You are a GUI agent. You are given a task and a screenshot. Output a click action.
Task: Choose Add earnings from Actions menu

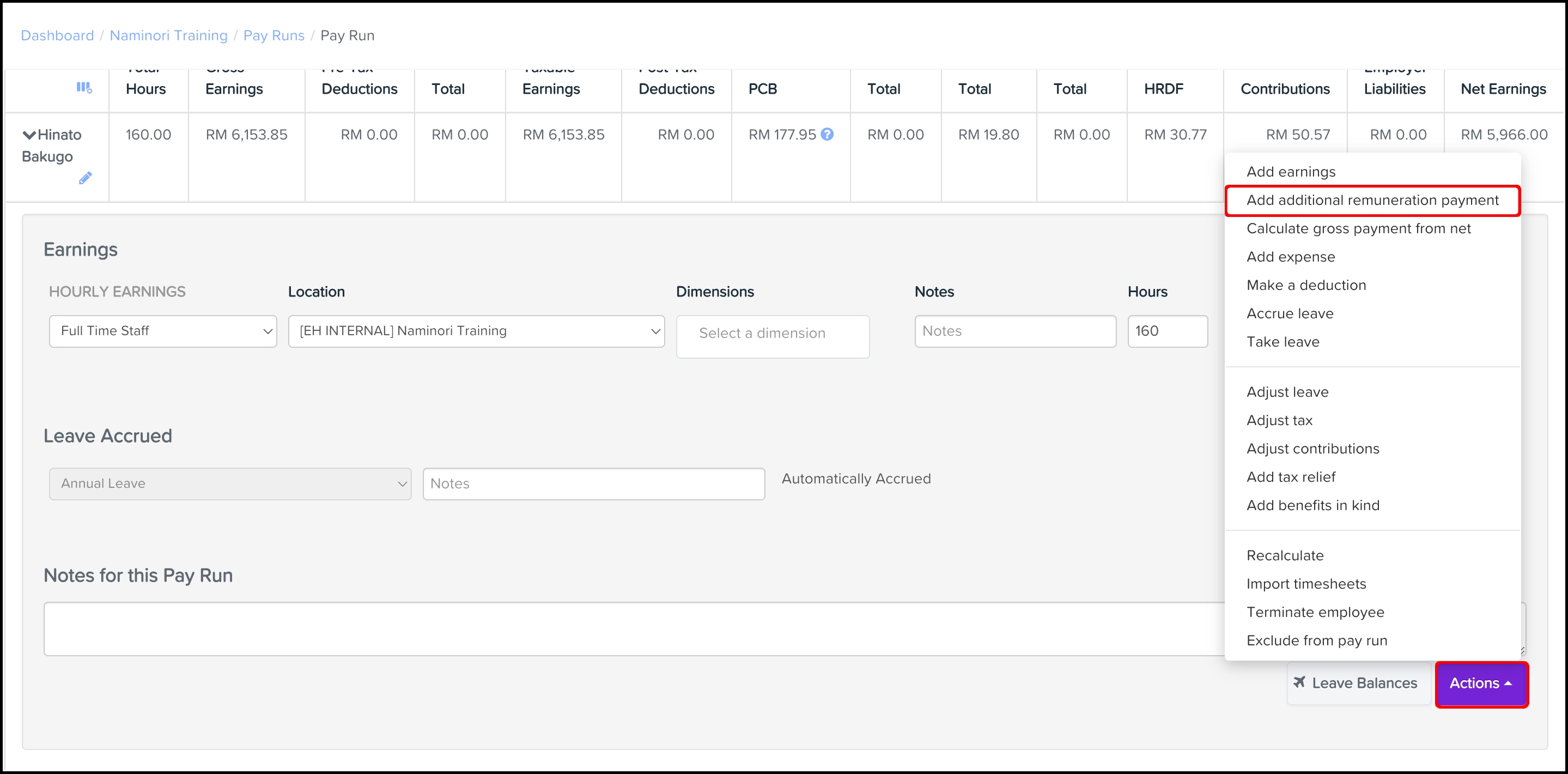[x=1291, y=172]
